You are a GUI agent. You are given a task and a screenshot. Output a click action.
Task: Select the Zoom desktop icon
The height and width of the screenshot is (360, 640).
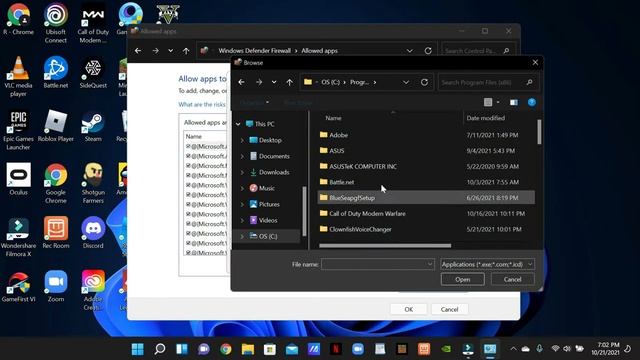[56, 286]
